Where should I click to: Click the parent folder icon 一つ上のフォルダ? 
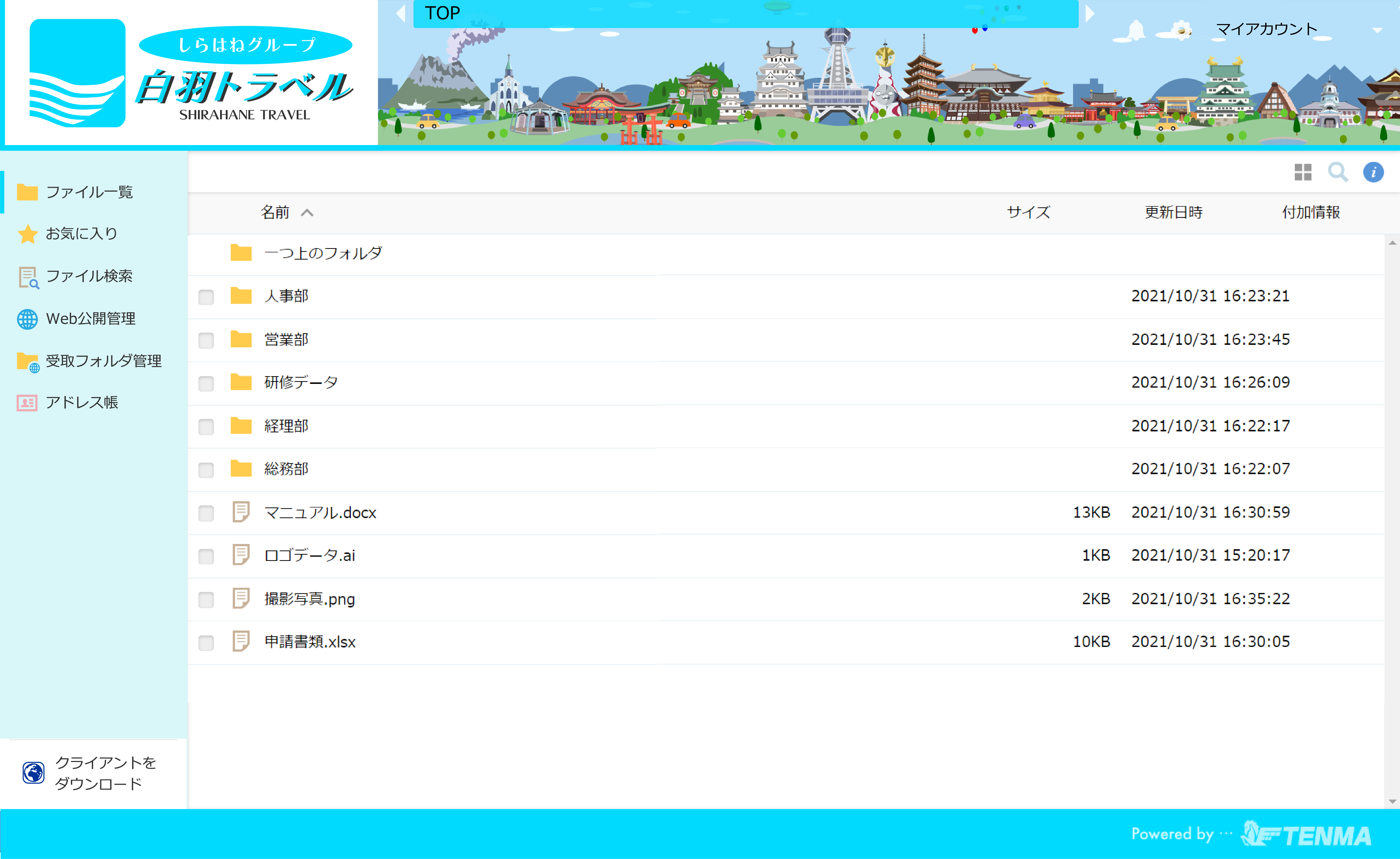(241, 253)
